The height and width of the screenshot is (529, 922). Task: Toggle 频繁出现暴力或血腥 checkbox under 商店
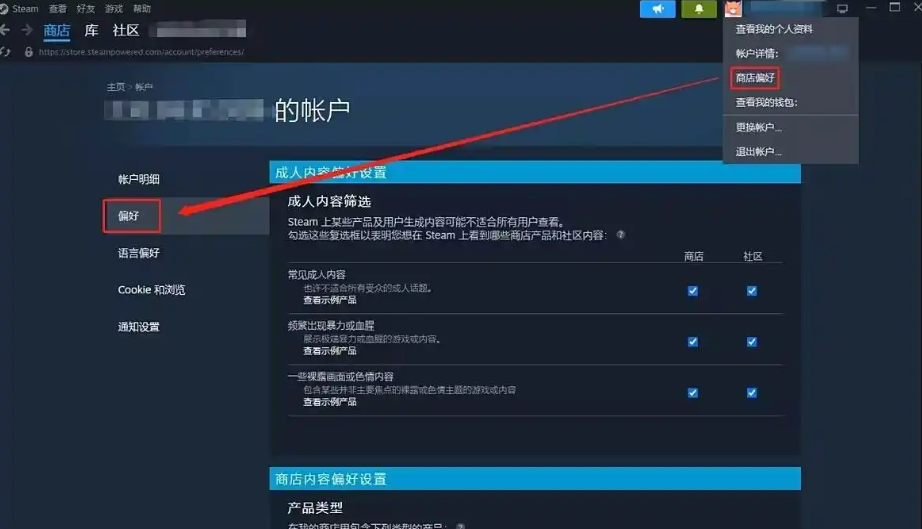click(x=693, y=341)
